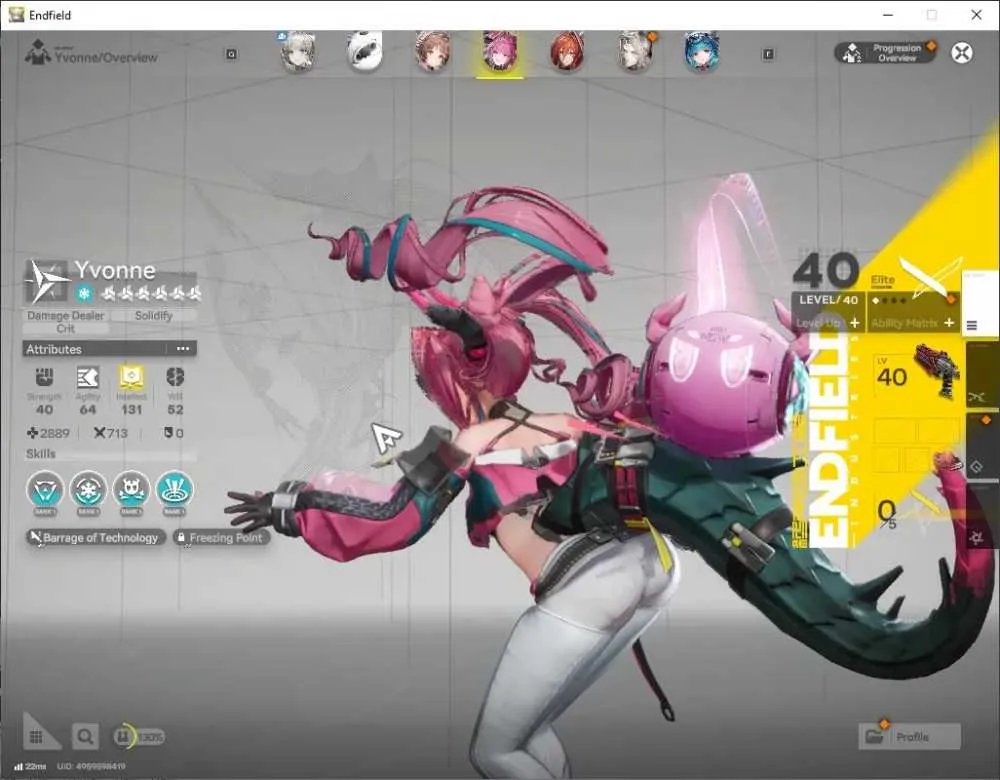Open the first skill icon with triangle emblem

tap(45, 490)
